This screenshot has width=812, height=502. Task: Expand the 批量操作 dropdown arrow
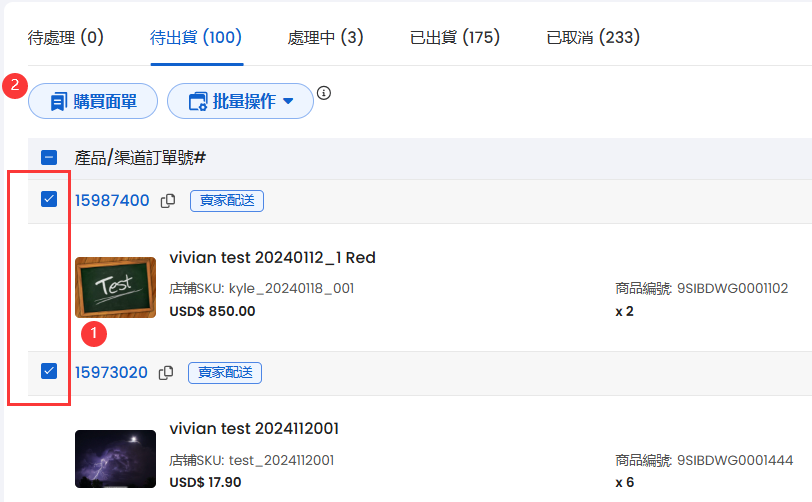coord(289,101)
